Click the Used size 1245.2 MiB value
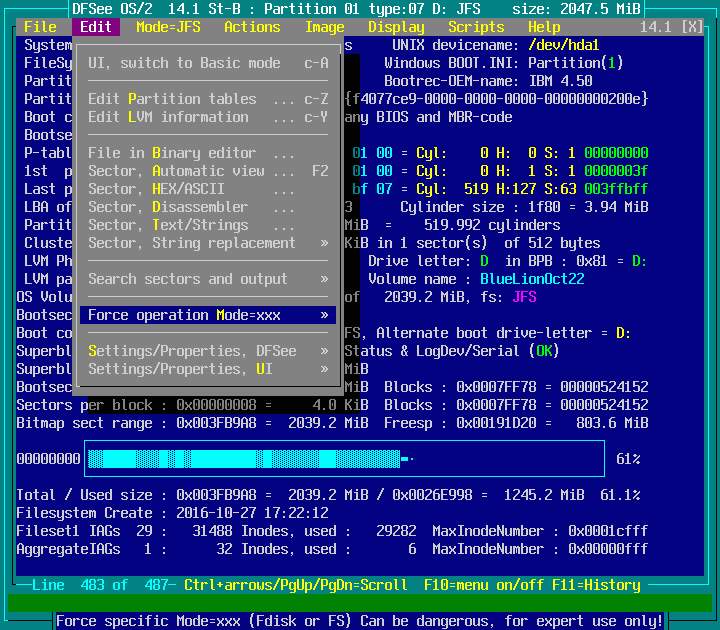 coord(544,495)
